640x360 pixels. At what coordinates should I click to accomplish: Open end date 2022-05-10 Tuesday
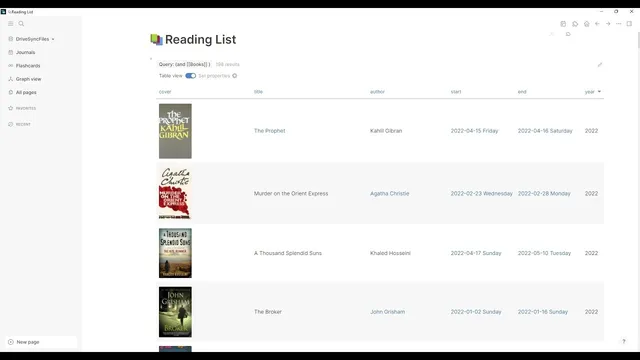pos(544,253)
